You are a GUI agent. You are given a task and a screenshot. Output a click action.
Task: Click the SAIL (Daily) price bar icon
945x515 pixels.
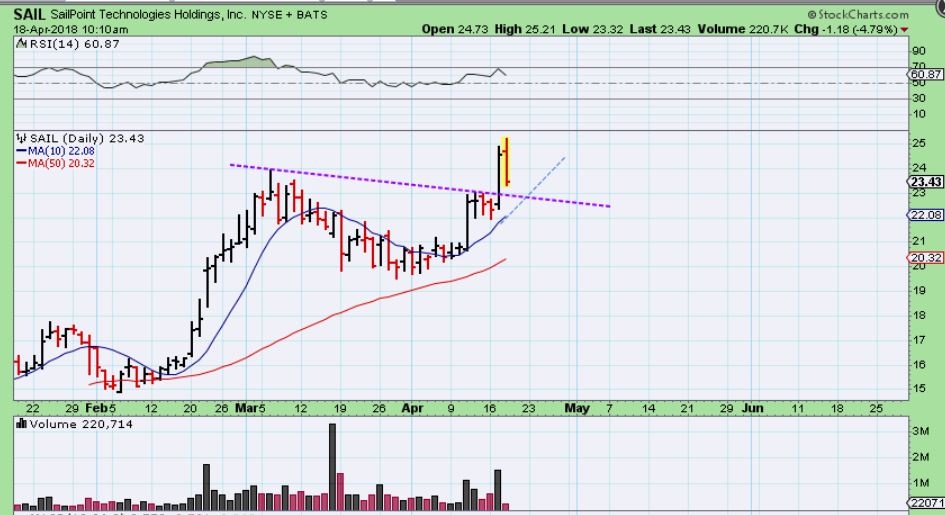22,138
